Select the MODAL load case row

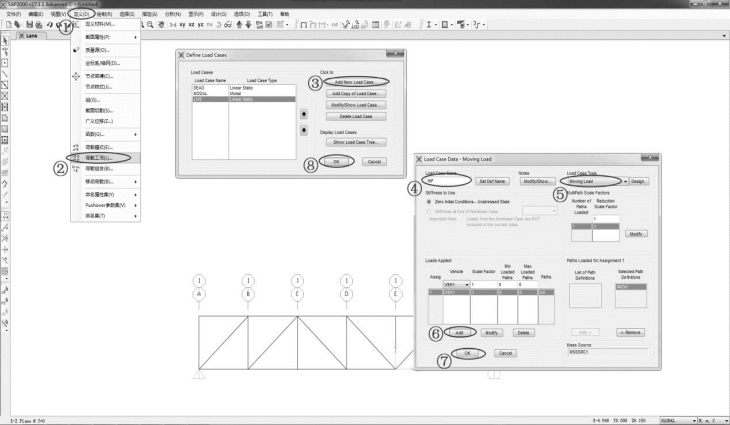coord(244,94)
